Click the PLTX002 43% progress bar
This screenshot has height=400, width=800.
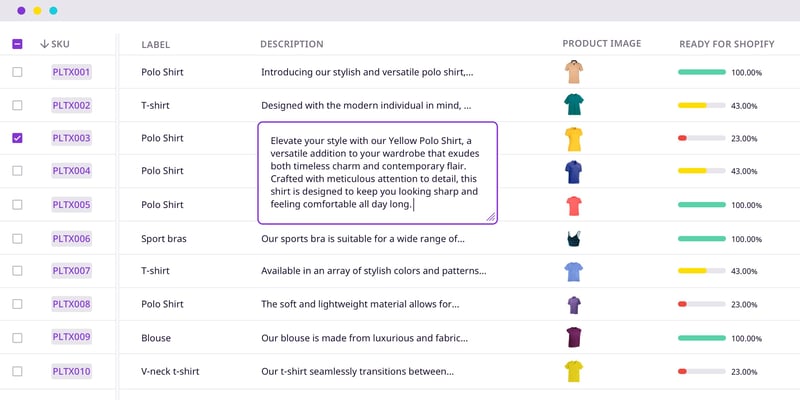702,106
